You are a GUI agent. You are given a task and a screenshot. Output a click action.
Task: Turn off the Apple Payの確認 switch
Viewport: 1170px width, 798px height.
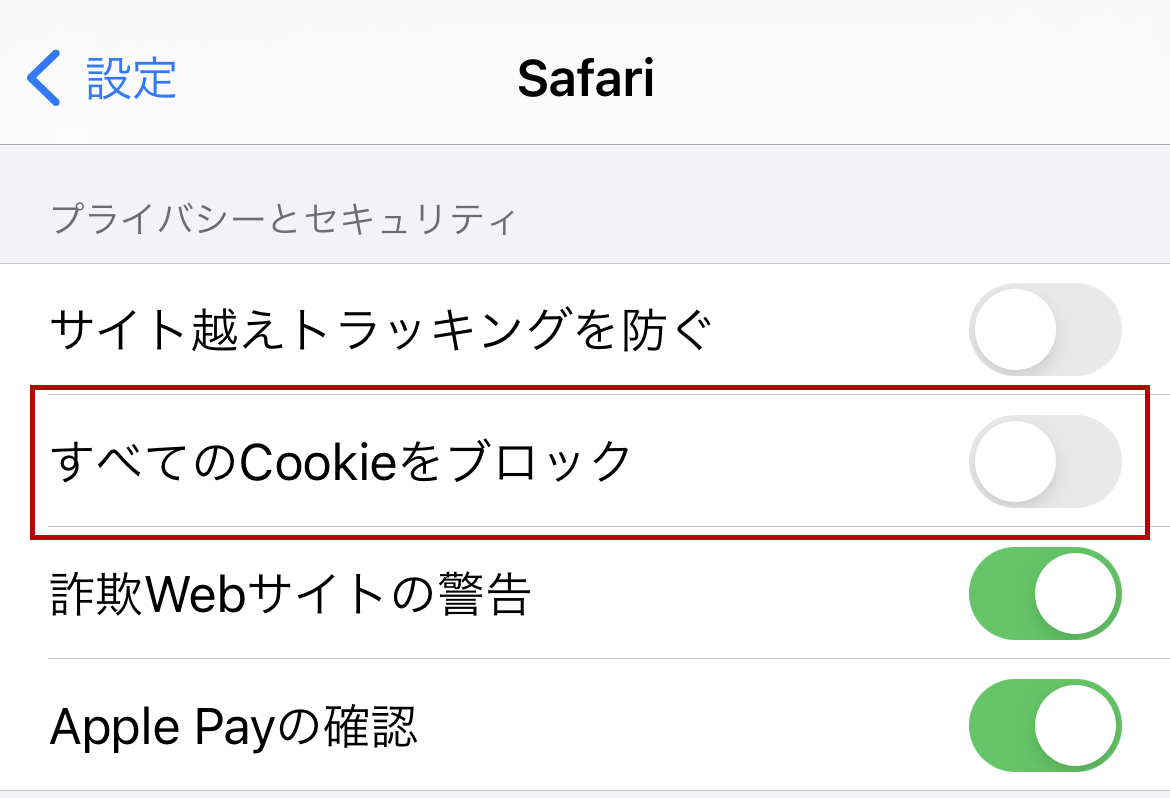pyautogui.click(x=1045, y=725)
